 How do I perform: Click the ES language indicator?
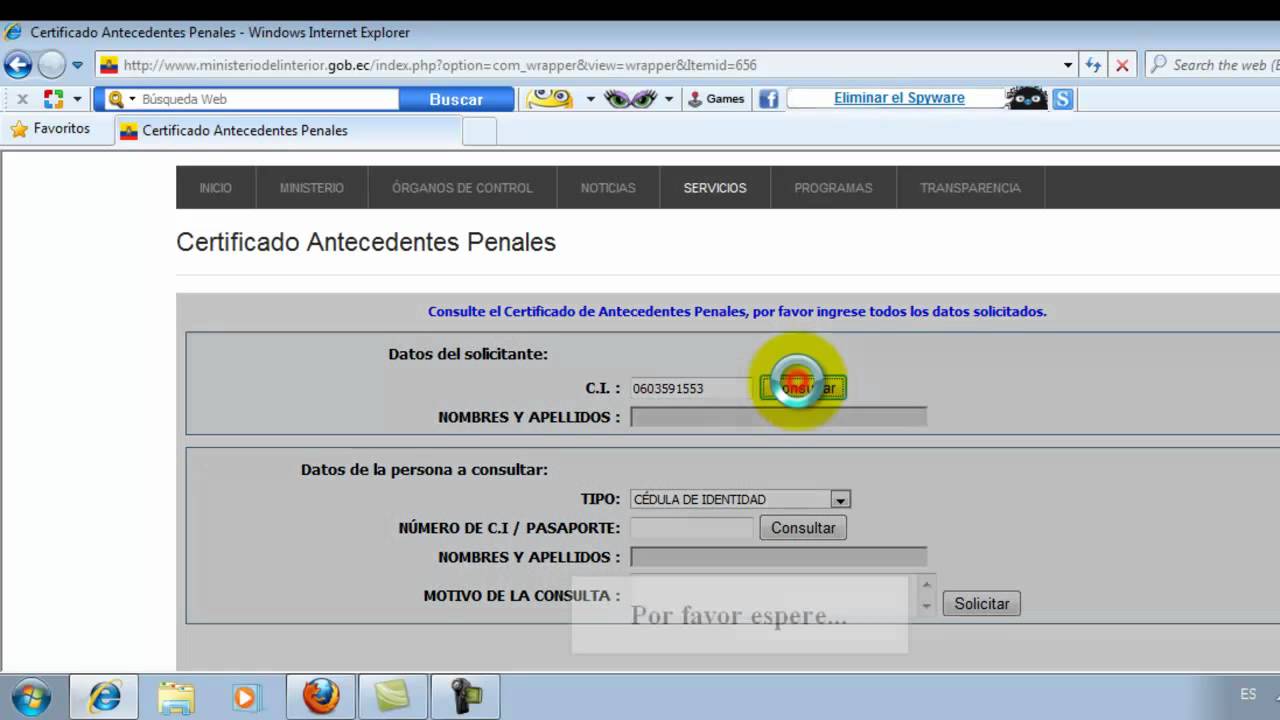[x=1248, y=694]
